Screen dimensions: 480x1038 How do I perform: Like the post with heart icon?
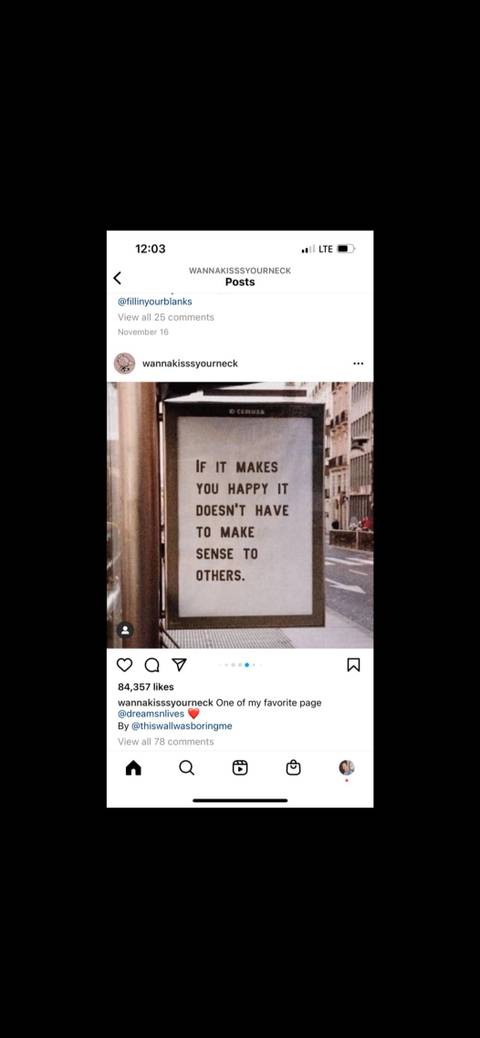pyautogui.click(x=124, y=665)
